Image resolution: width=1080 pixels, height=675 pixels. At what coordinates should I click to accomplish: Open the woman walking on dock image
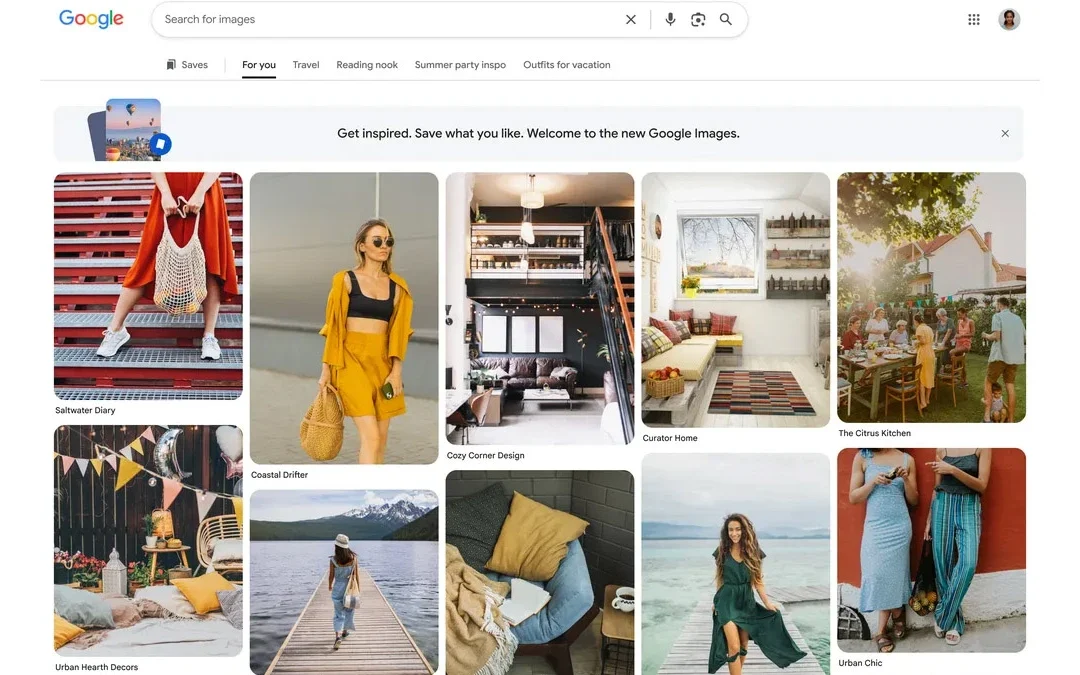[x=344, y=582]
